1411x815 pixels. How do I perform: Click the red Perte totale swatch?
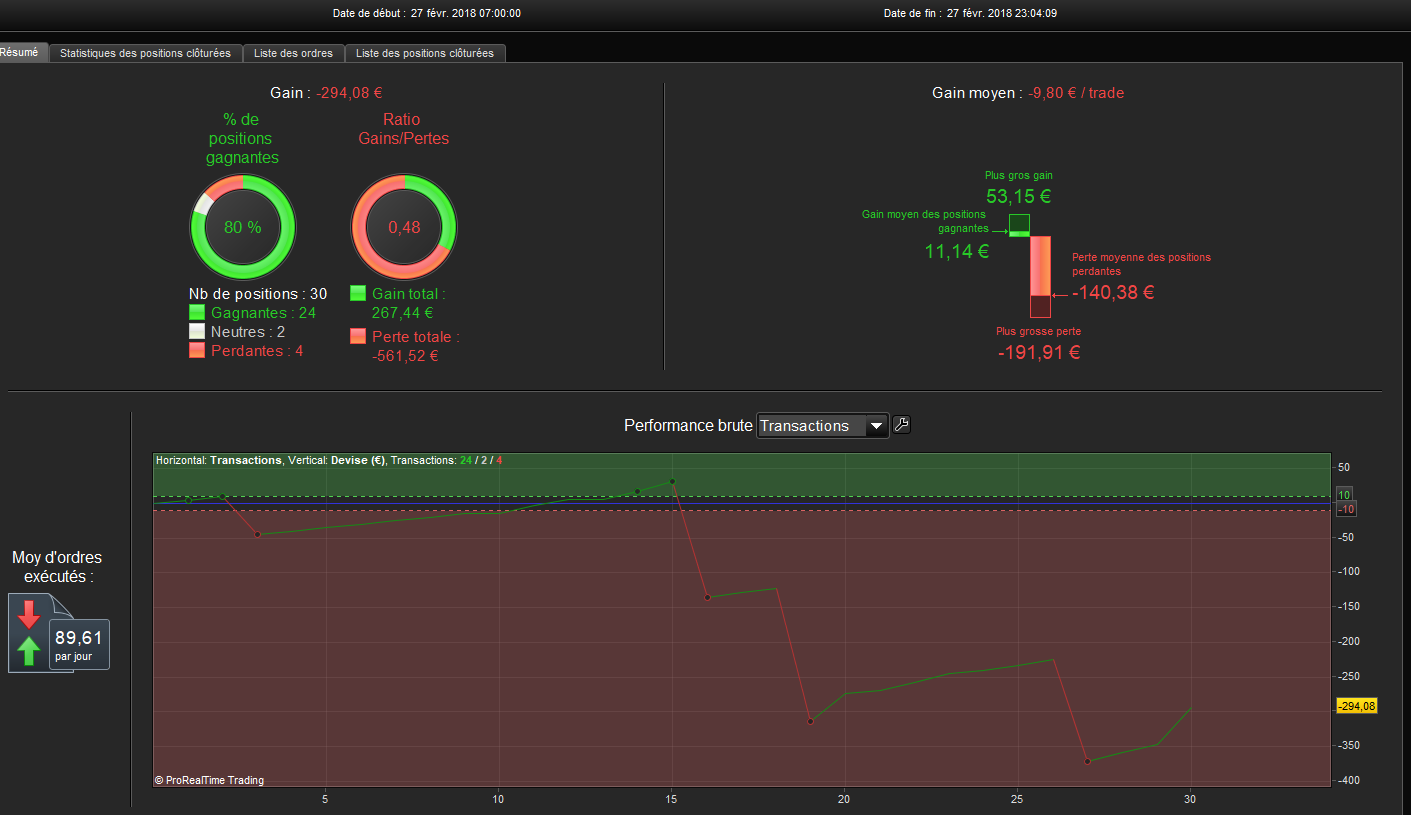click(x=358, y=337)
